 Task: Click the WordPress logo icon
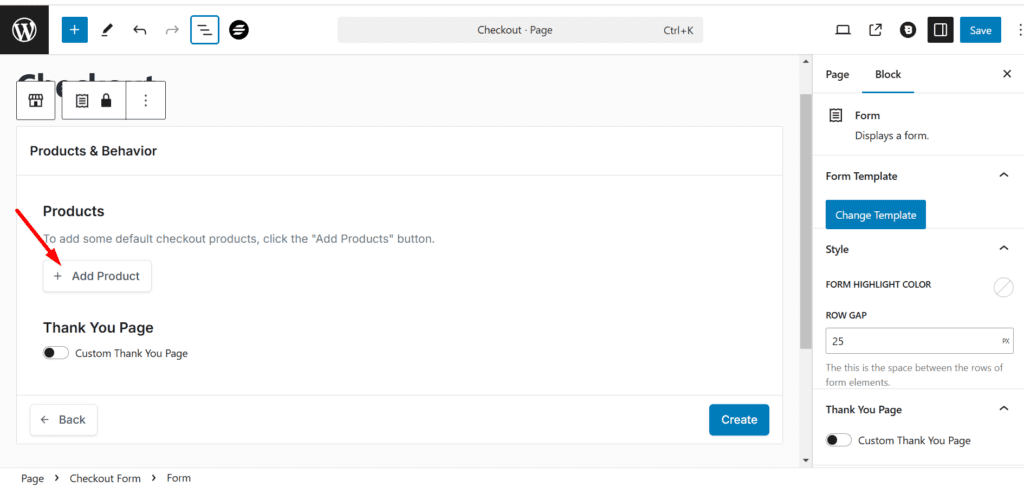coord(24,30)
